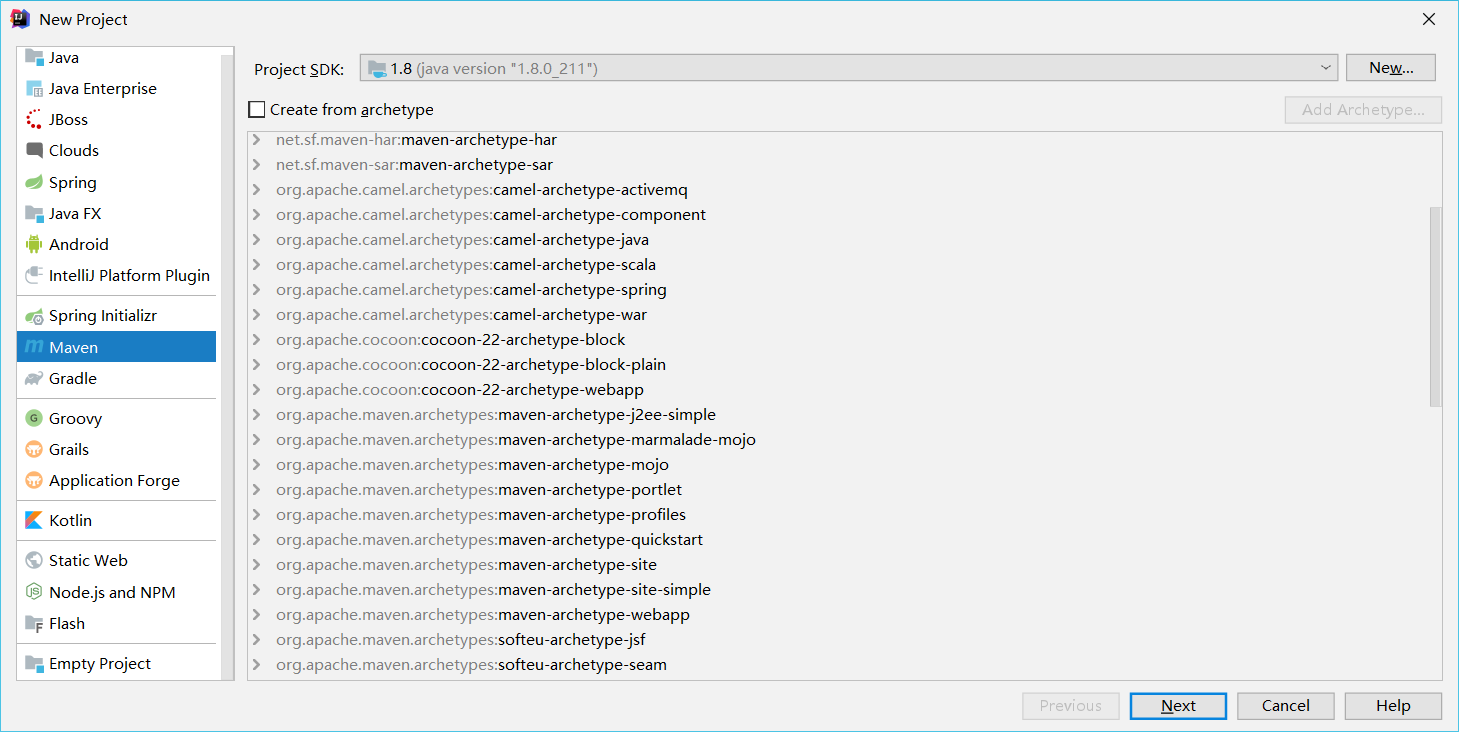Click the Static Web globe icon
1459x732 pixels.
(x=34, y=560)
